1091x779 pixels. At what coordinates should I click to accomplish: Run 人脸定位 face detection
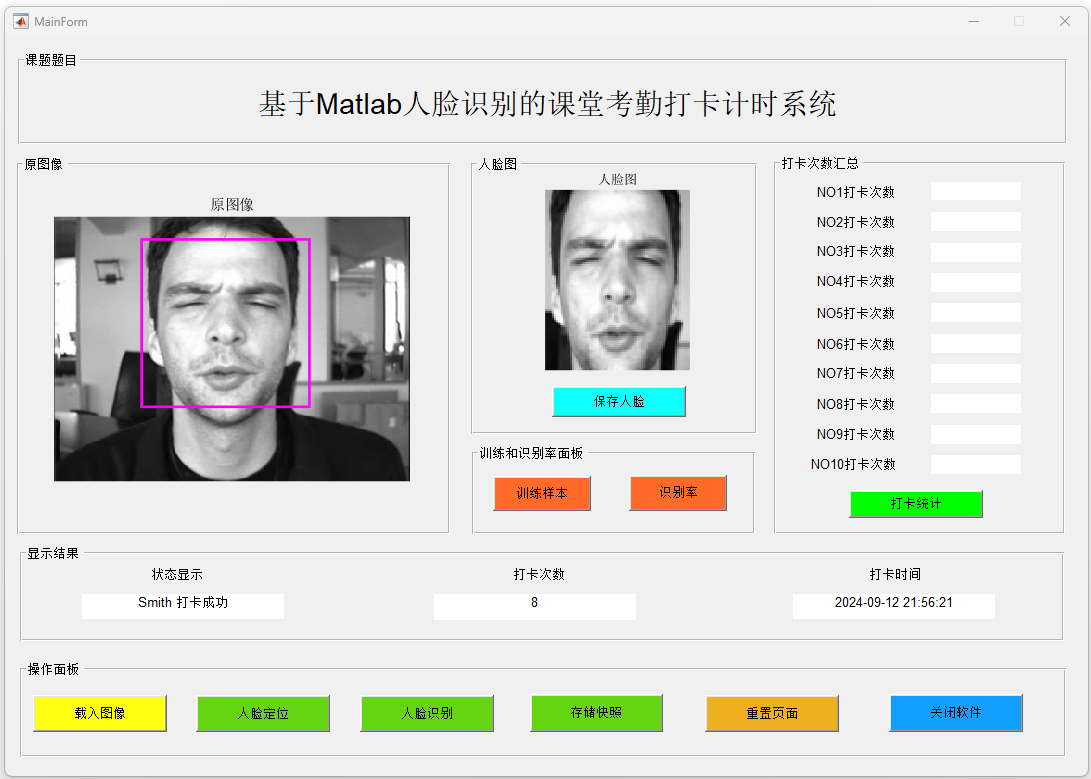(263, 713)
